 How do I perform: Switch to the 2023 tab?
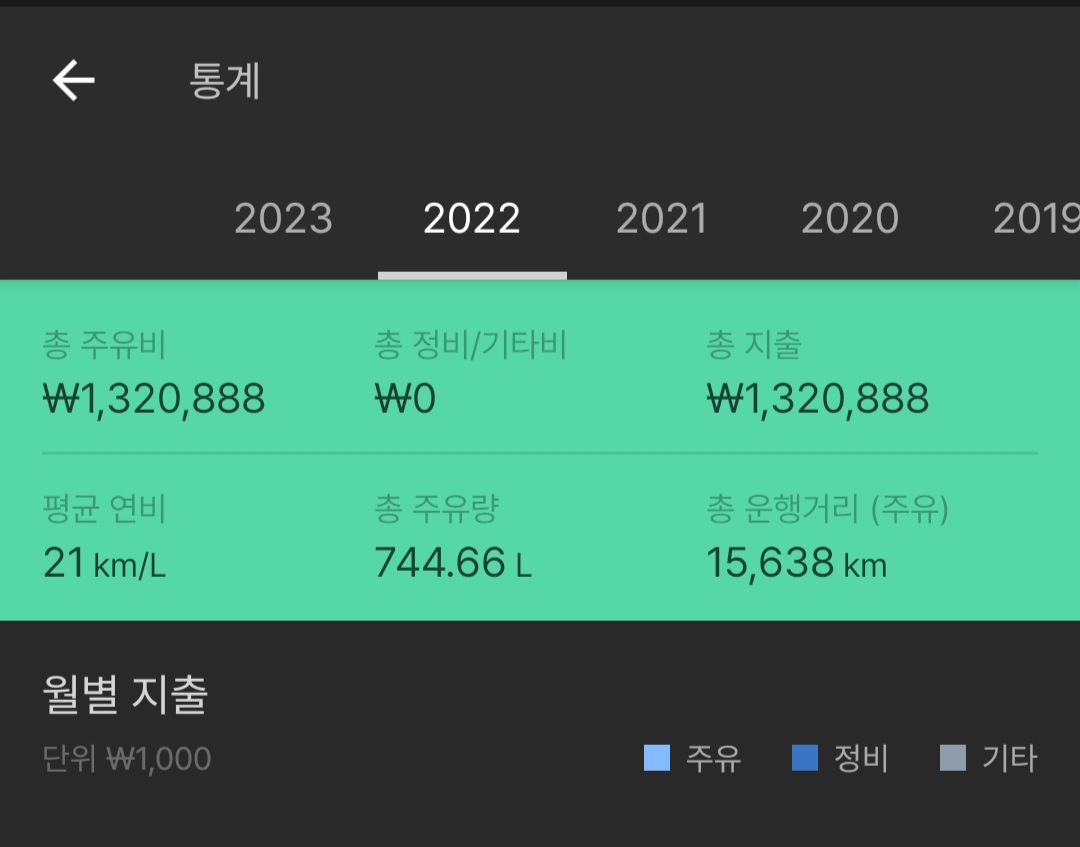283,219
